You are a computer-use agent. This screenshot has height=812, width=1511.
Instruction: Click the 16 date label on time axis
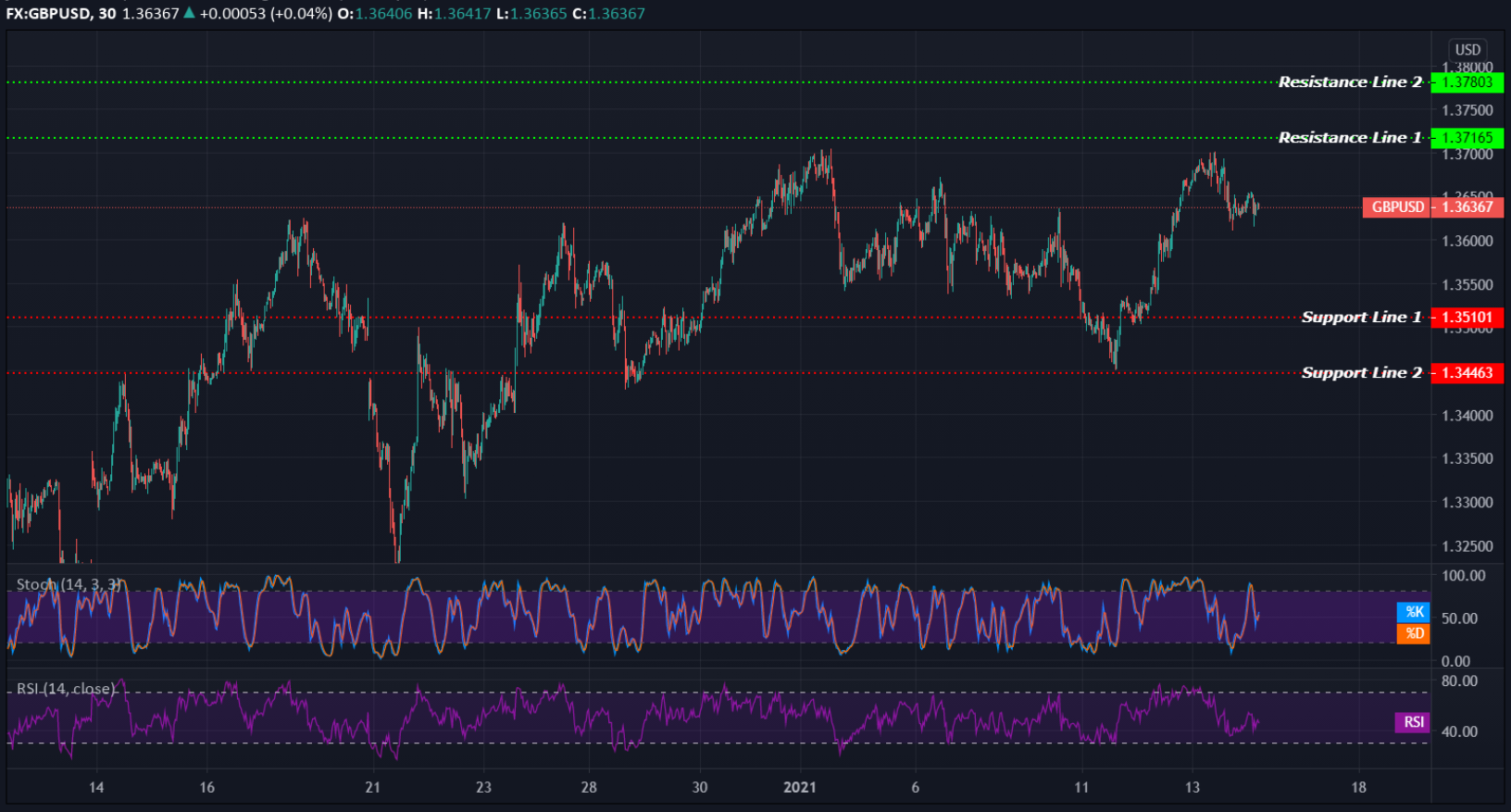tap(206, 787)
